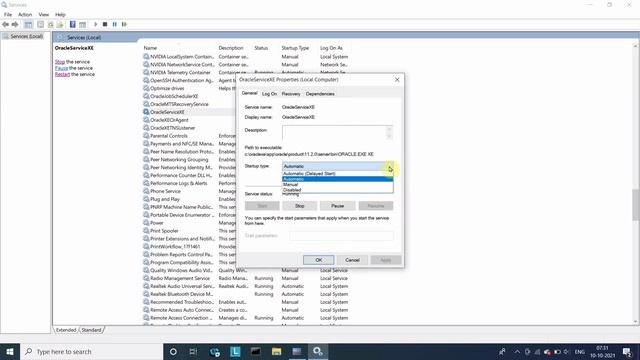
Task: Open the Windows Start menu
Action: (x=10, y=351)
